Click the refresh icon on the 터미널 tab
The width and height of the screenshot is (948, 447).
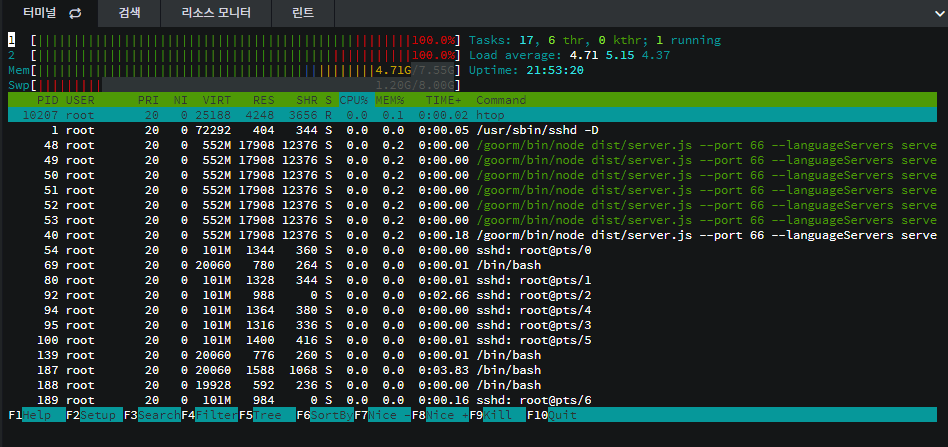pos(75,13)
